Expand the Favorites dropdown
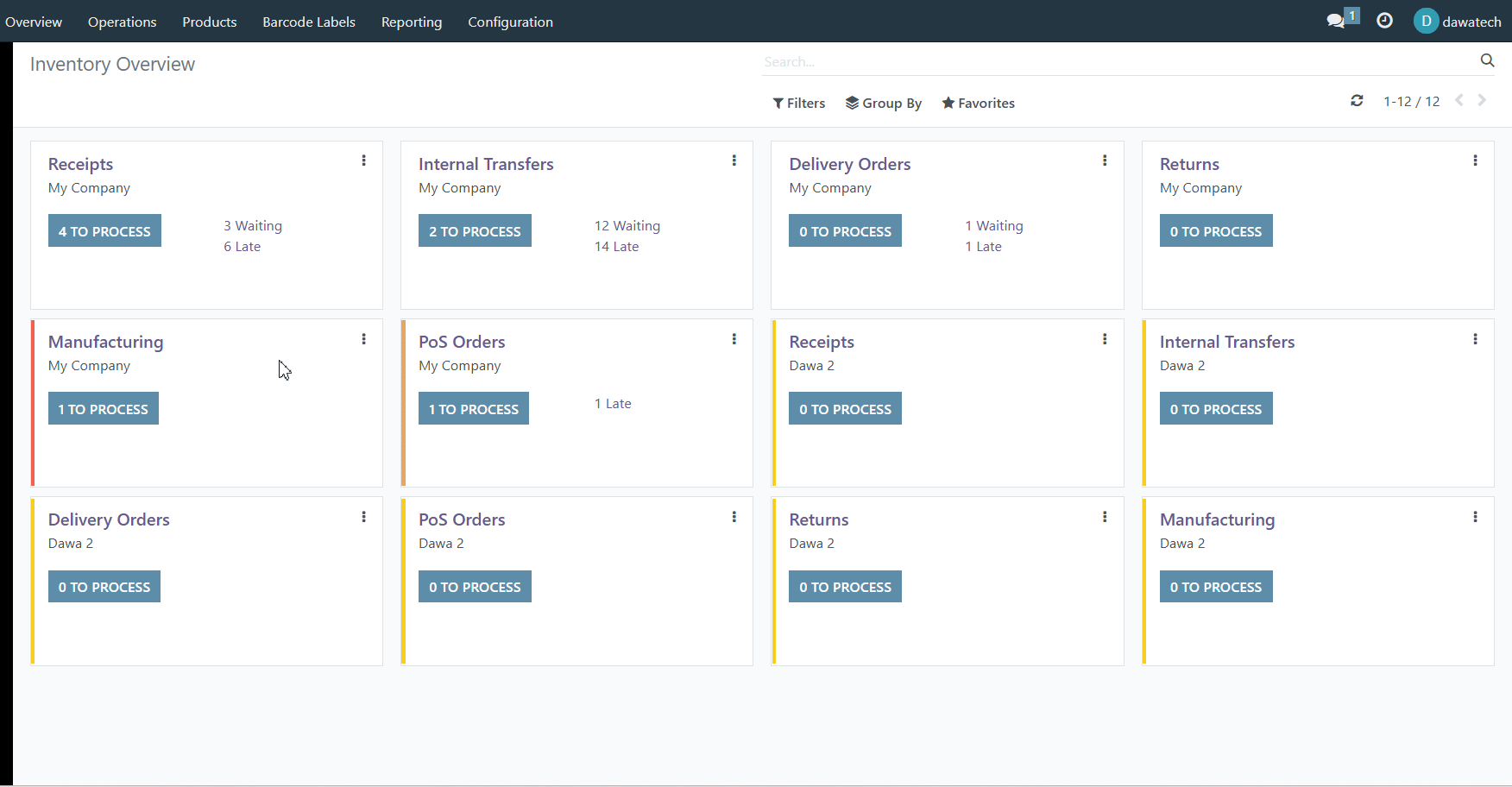Image resolution: width=1512 pixels, height=787 pixels. (978, 103)
